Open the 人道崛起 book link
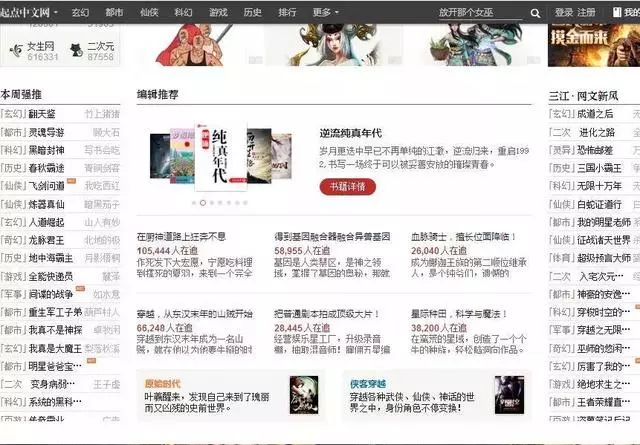 (46, 222)
